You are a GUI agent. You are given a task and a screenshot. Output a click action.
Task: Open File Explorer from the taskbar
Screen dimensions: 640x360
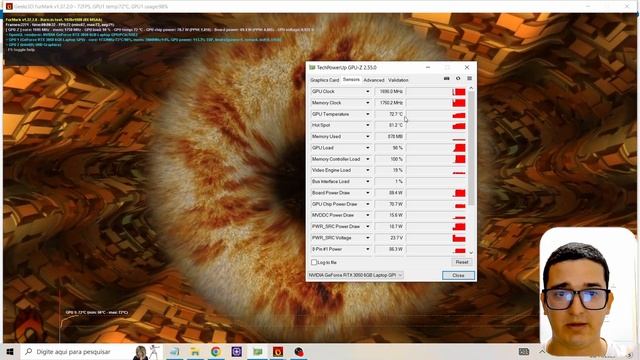[x=195, y=351]
